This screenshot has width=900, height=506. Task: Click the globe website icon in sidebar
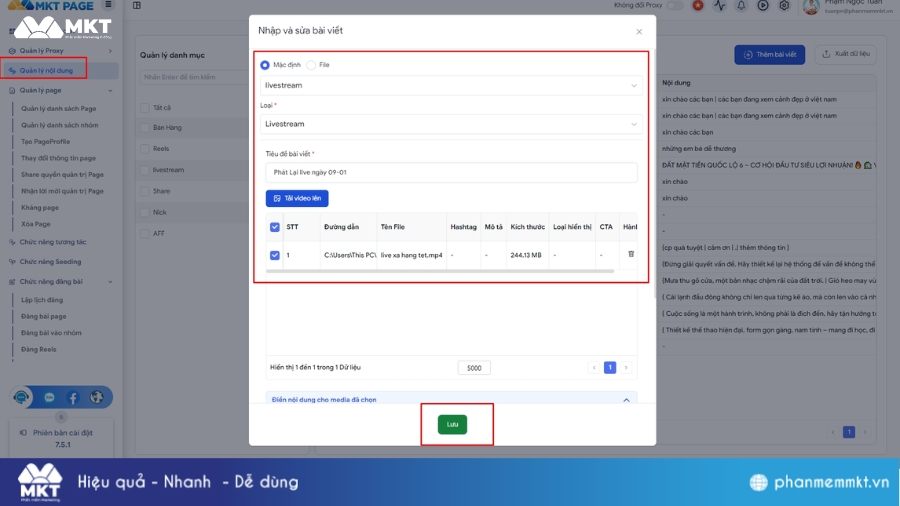point(96,397)
